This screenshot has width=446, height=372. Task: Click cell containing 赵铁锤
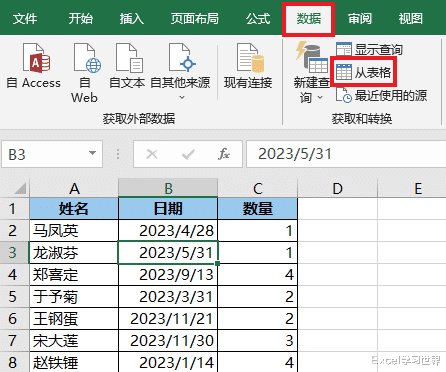pos(74,362)
